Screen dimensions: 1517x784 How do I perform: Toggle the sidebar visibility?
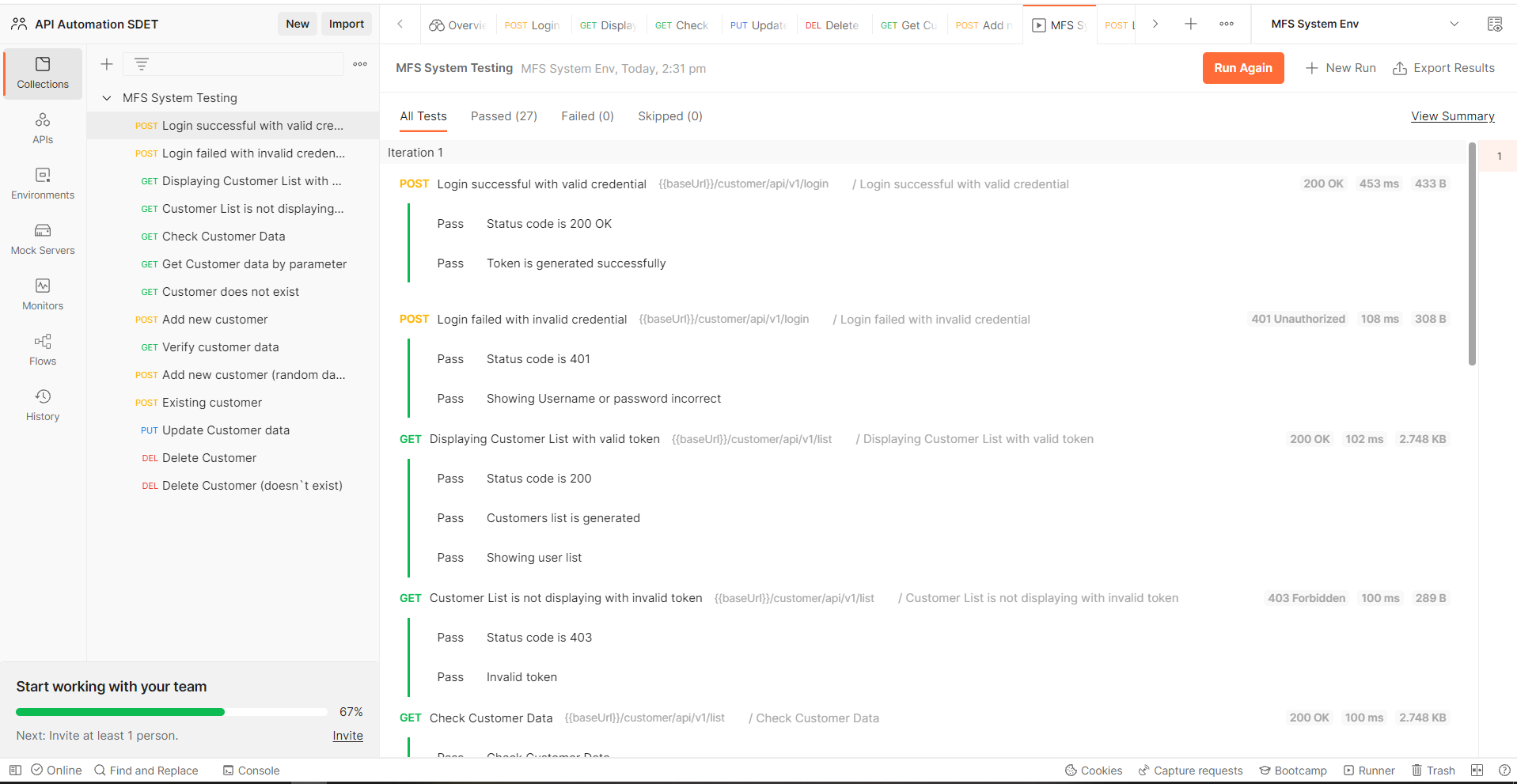(x=15, y=770)
